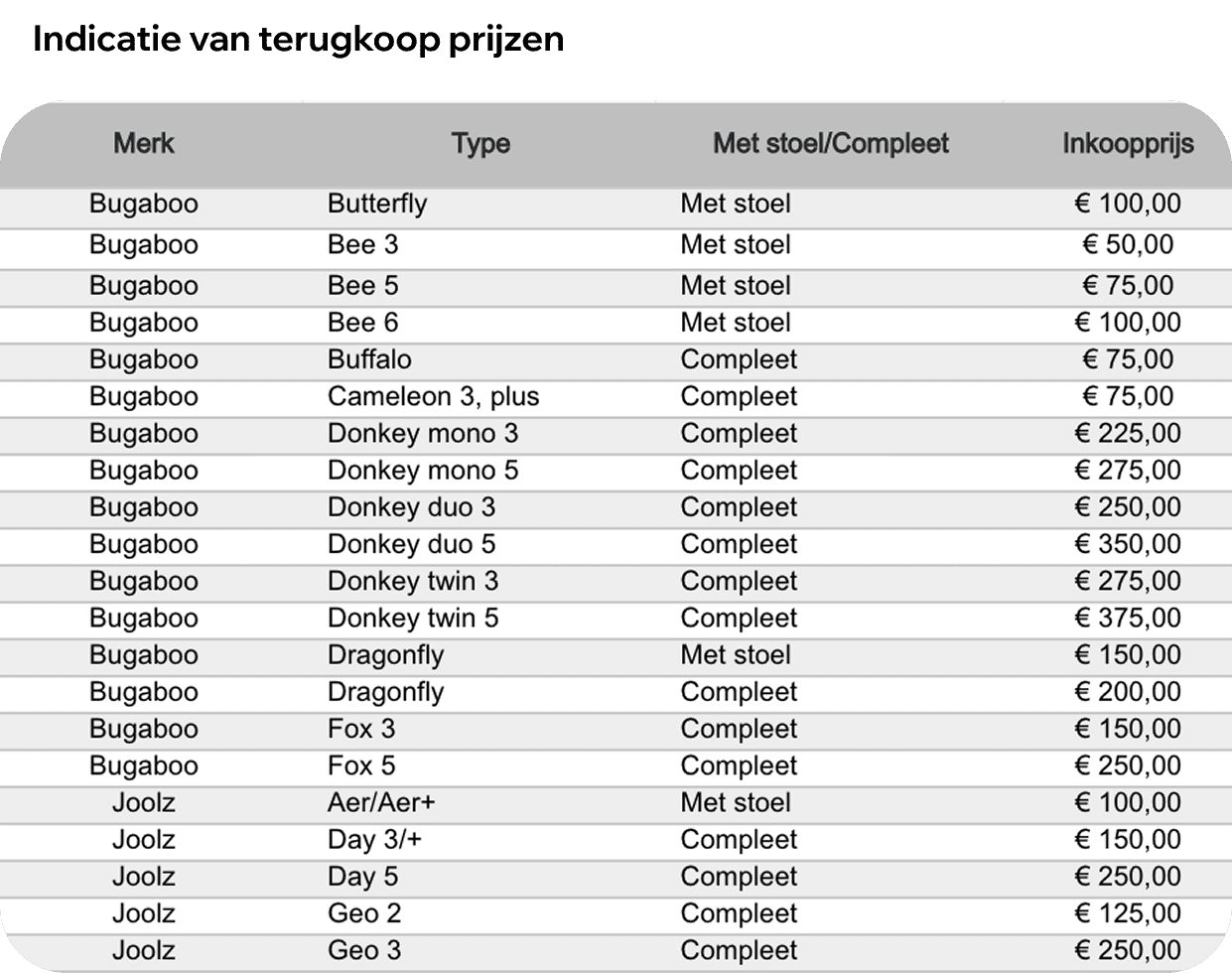This screenshot has width=1232, height=973.
Task: Click the € 100,00 price for Butterfly
Action: pyautogui.click(x=1128, y=204)
